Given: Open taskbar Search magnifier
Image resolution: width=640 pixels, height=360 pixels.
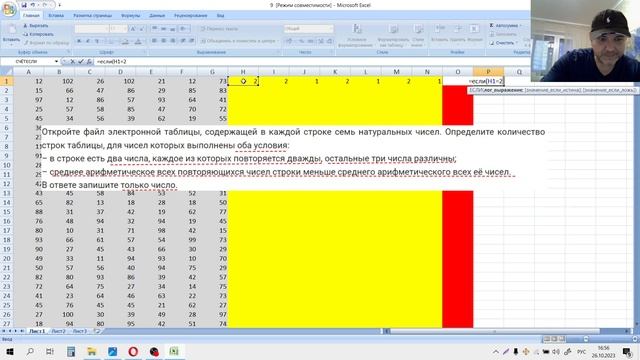Looking at the screenshot, I should click(30, 351).
